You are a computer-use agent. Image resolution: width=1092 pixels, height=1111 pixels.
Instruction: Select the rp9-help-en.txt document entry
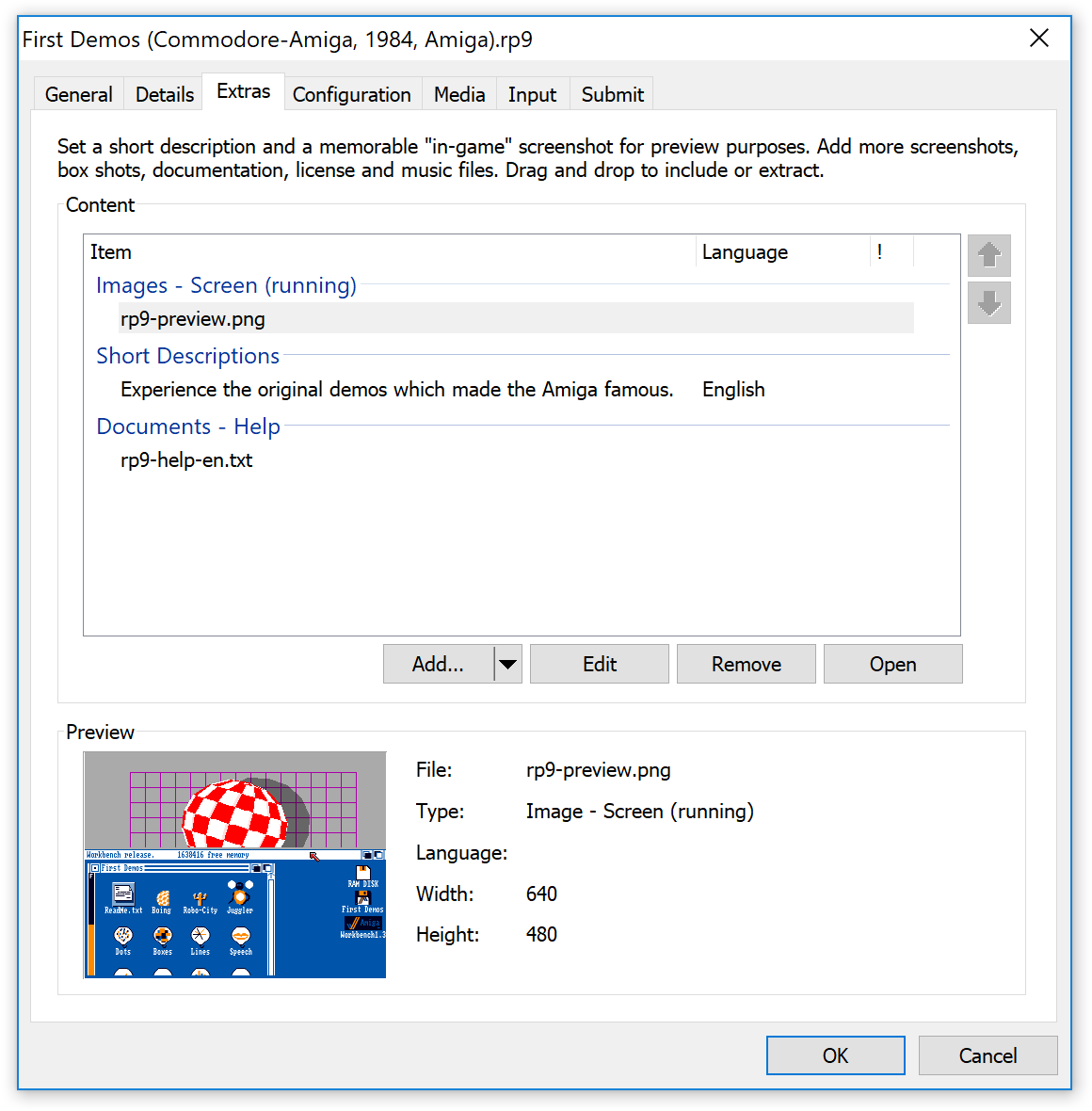186,460
